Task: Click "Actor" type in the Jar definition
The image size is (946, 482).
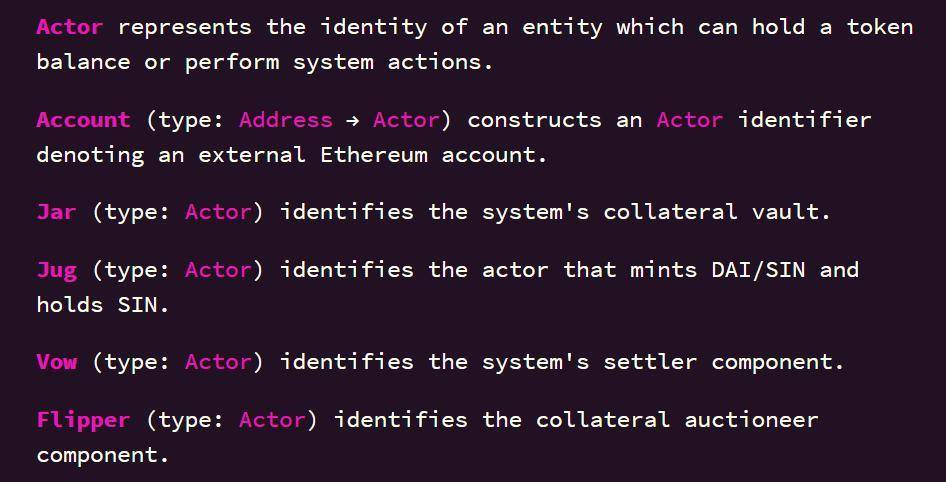Action: pyautogui.click(x=218, y=212)
